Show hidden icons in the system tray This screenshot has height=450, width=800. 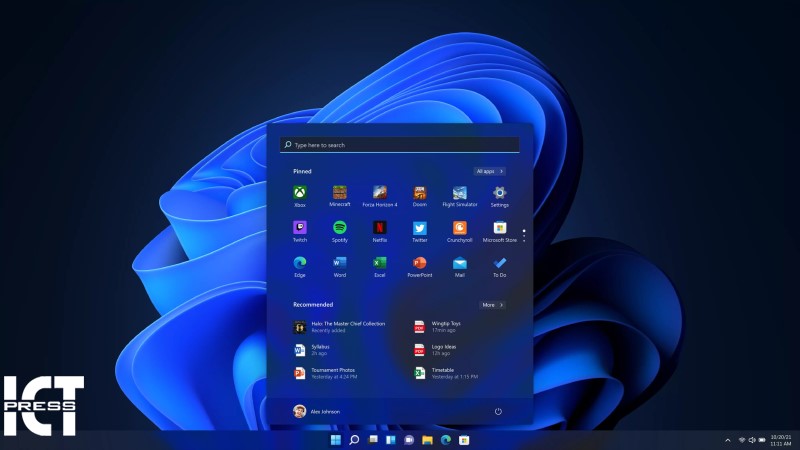pyautogui.click(x=727, y=440)
